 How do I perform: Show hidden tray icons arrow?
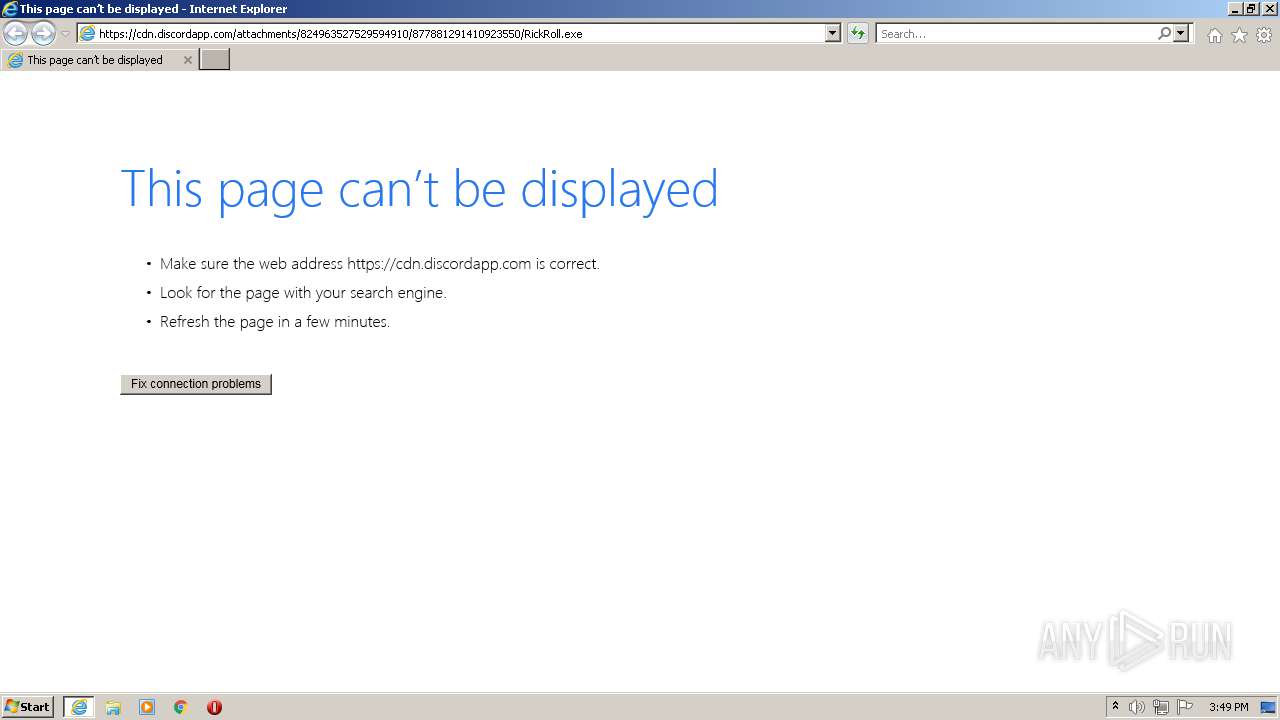coord(1115,707)
